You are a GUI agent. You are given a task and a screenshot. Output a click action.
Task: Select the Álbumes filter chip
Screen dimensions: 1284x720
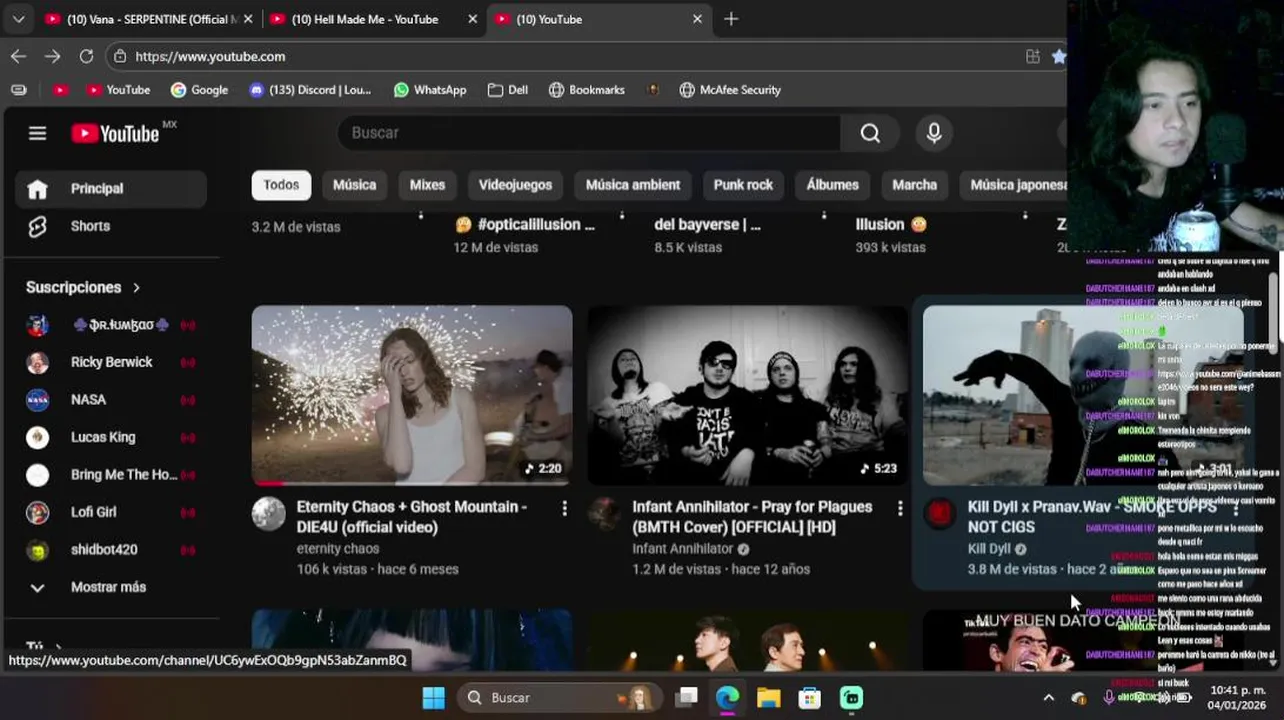(x=833, y=185)
